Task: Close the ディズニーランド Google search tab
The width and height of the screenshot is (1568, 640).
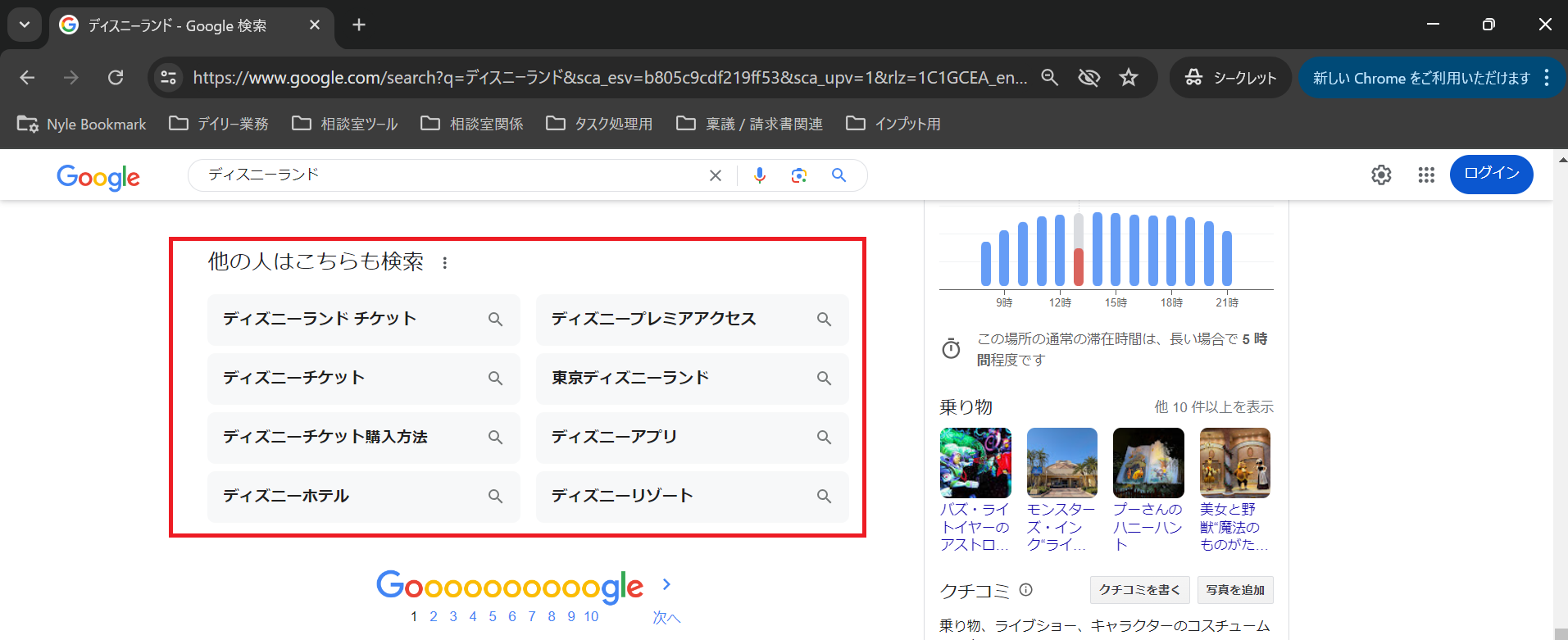Action: click(x=315, y=25)
